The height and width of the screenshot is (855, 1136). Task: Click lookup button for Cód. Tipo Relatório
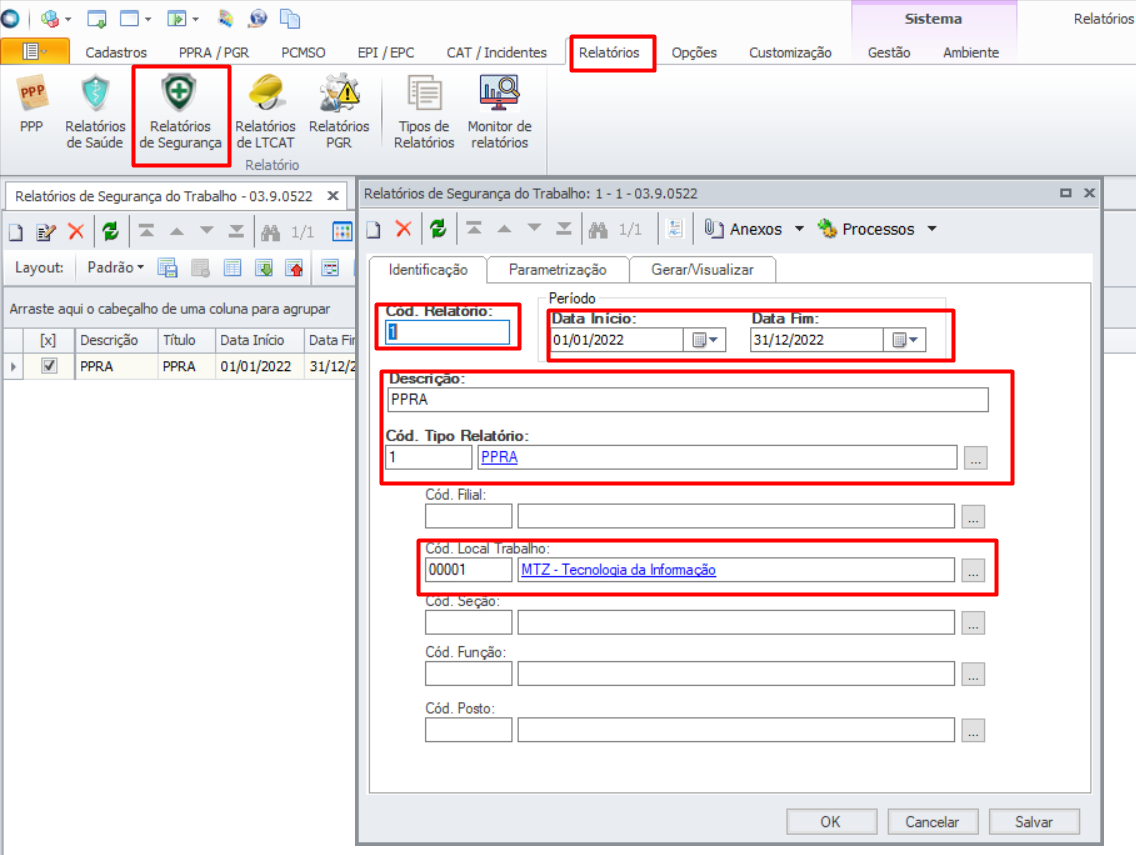[x=975, y=458]
